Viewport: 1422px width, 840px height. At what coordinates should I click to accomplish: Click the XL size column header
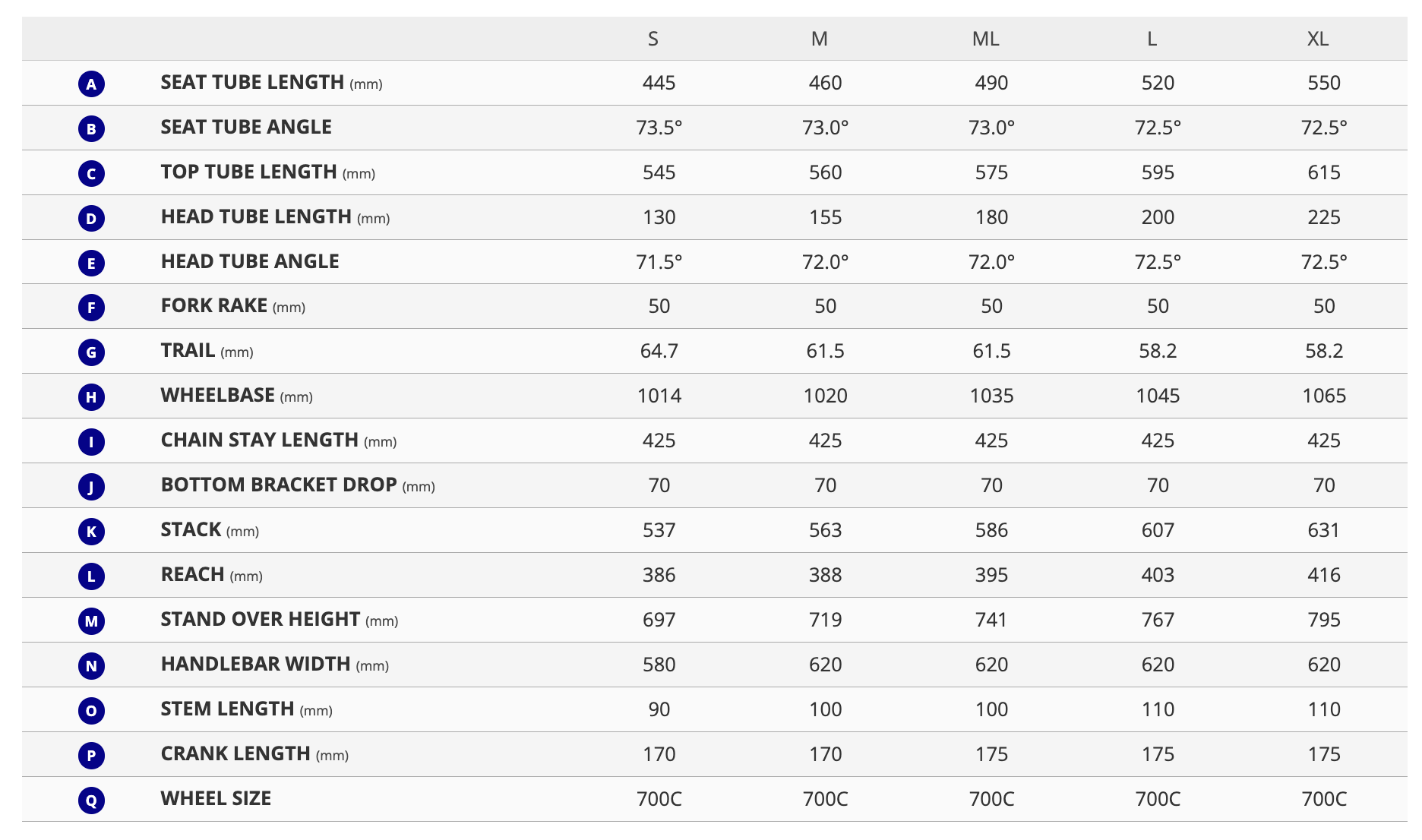coord(1318,39)
